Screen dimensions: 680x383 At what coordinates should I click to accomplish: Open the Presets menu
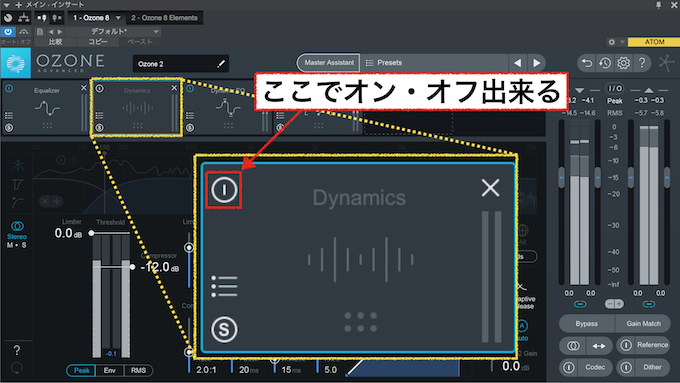click(x=384, y=63)
